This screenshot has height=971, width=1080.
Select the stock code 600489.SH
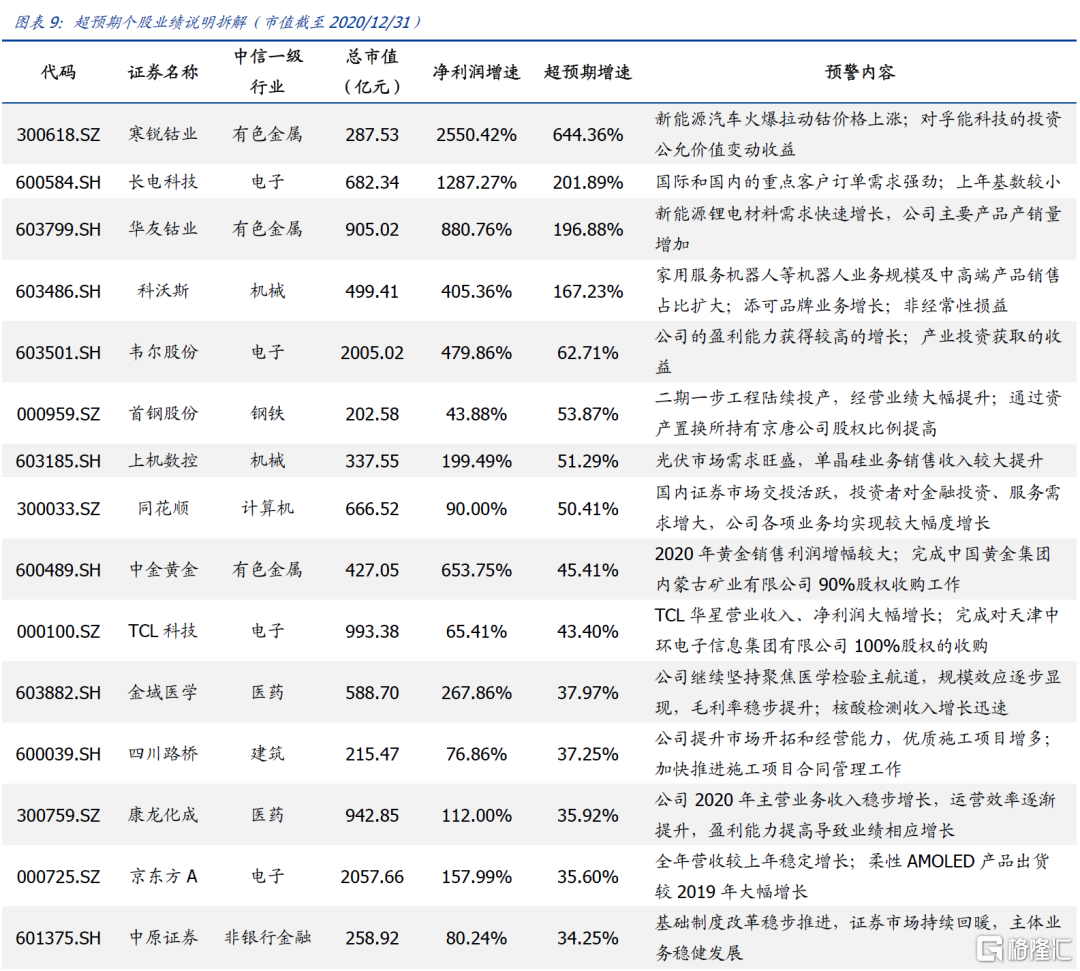tap(58, 570)
